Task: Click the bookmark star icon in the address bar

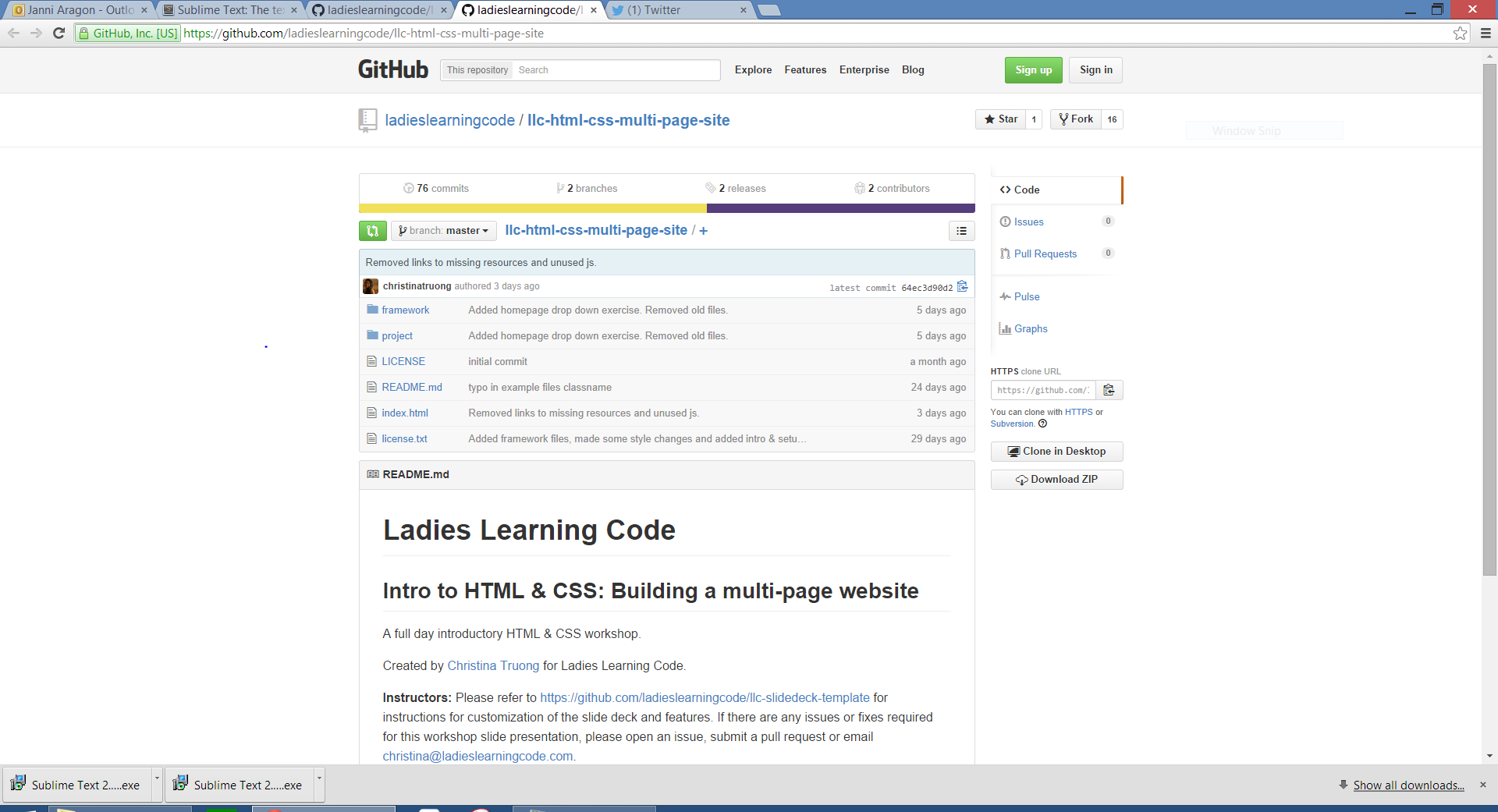Action: [1460, 34]
